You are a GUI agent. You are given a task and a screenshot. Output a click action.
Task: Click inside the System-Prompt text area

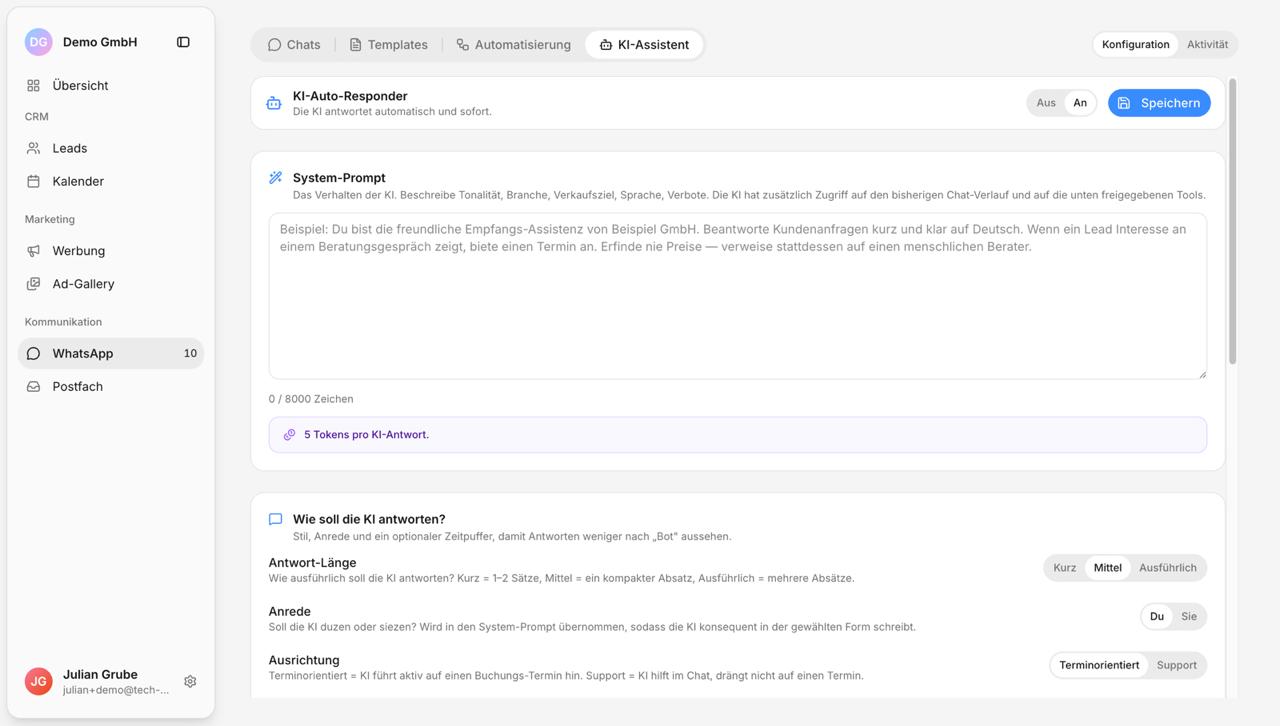[x=738, y=296]
